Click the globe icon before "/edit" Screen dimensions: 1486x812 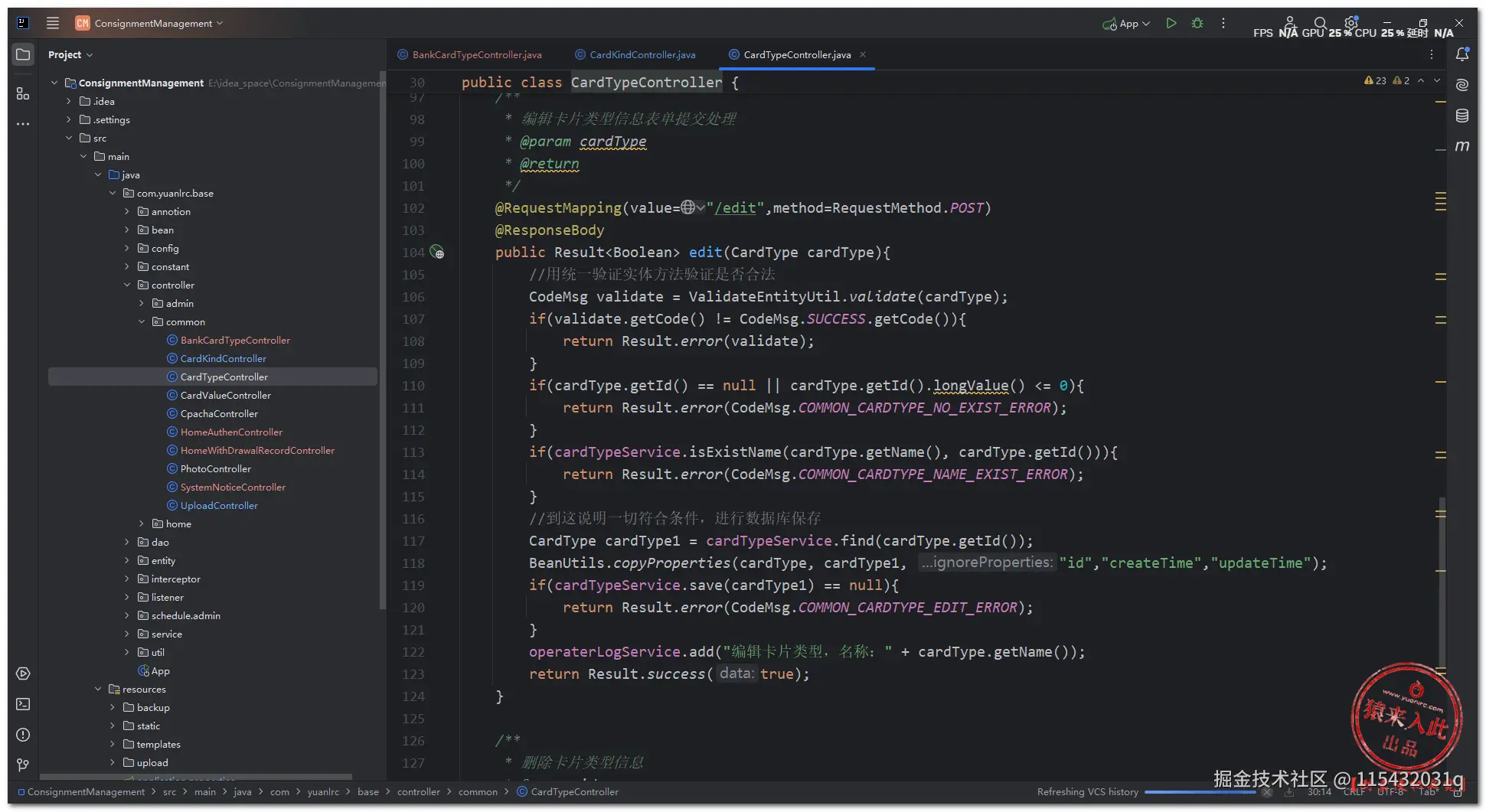click(x=687, y=207)
